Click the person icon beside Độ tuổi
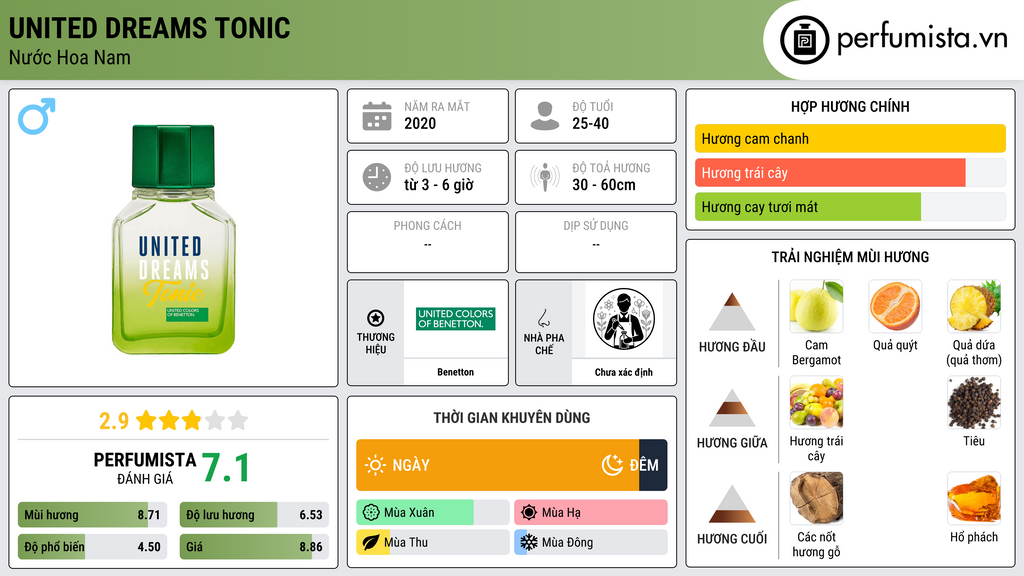 (x=545, y=116)
